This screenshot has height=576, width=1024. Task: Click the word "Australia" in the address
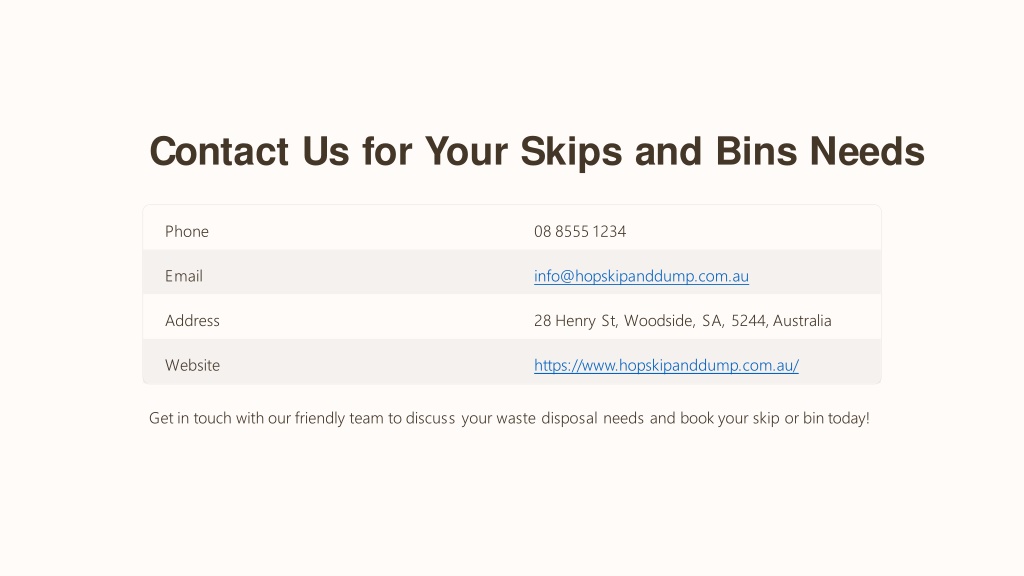click(802, 321)
